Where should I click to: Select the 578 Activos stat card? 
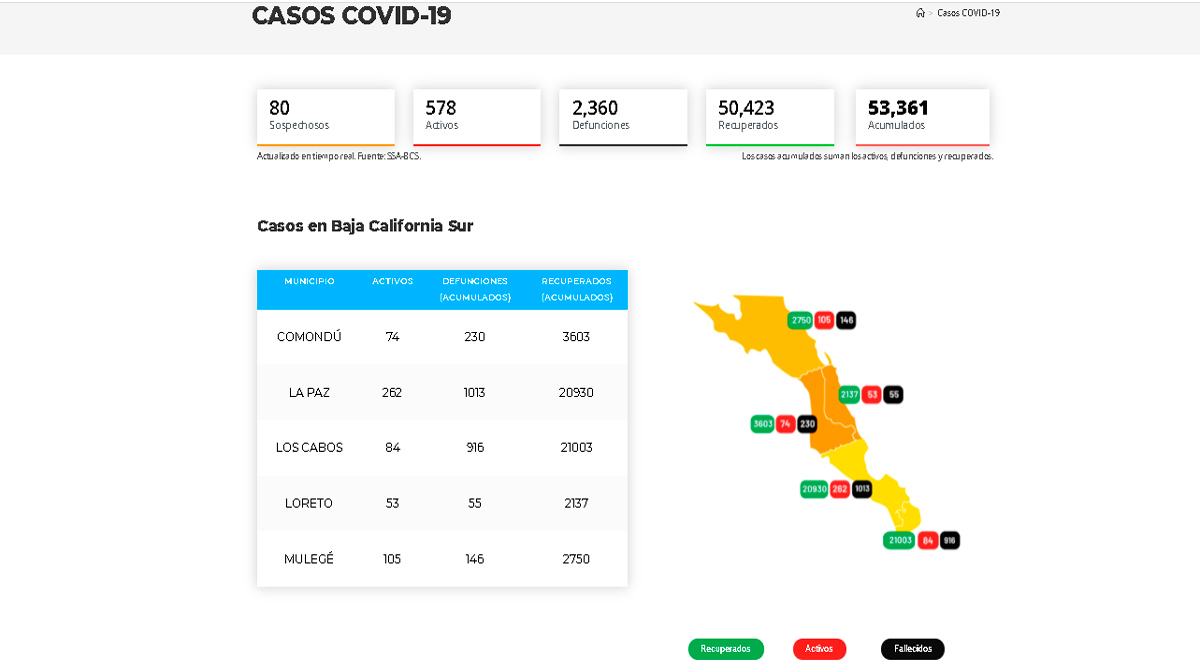coord(477,117)
